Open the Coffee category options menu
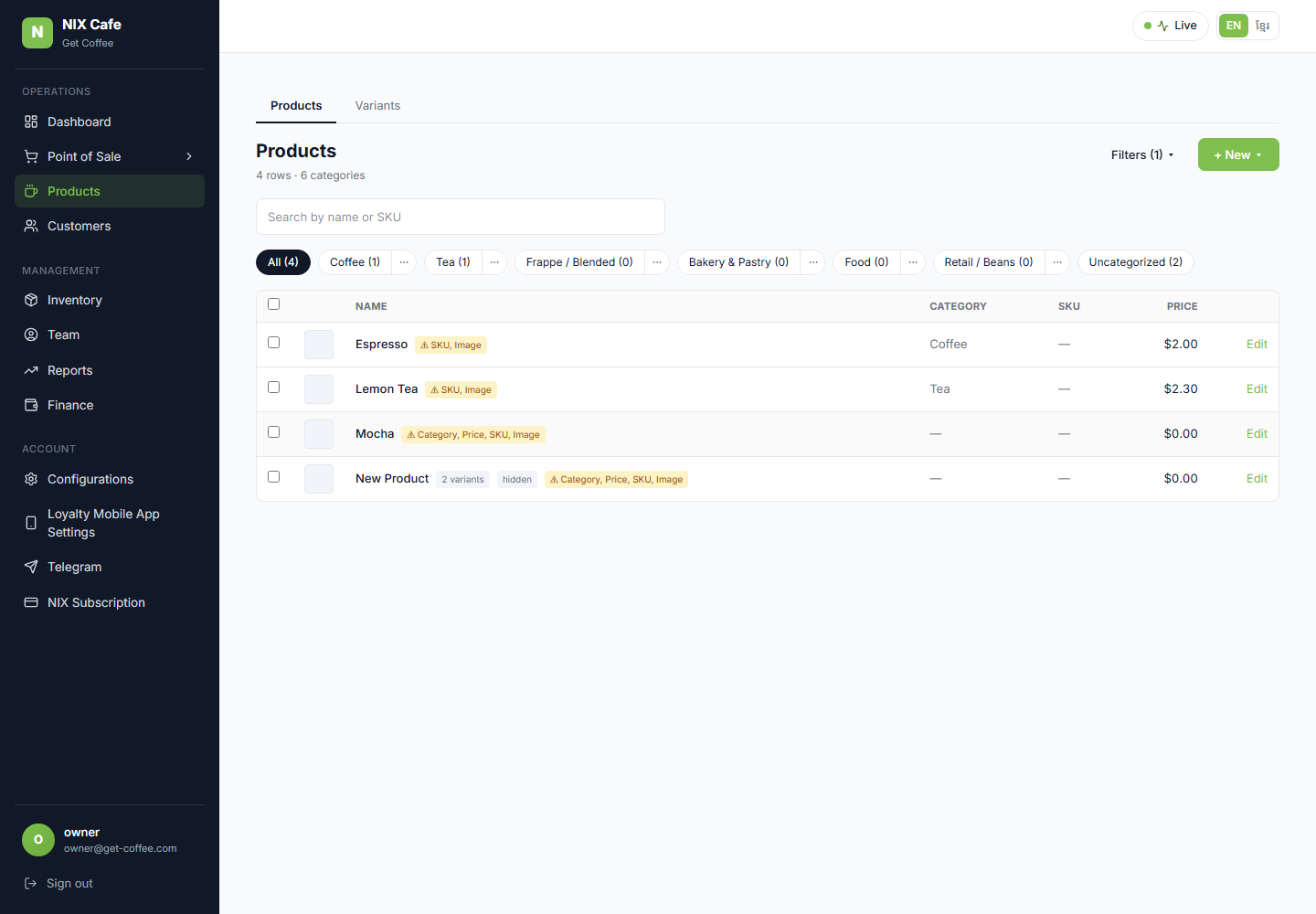1316x914 pixels. click(404, 262)
